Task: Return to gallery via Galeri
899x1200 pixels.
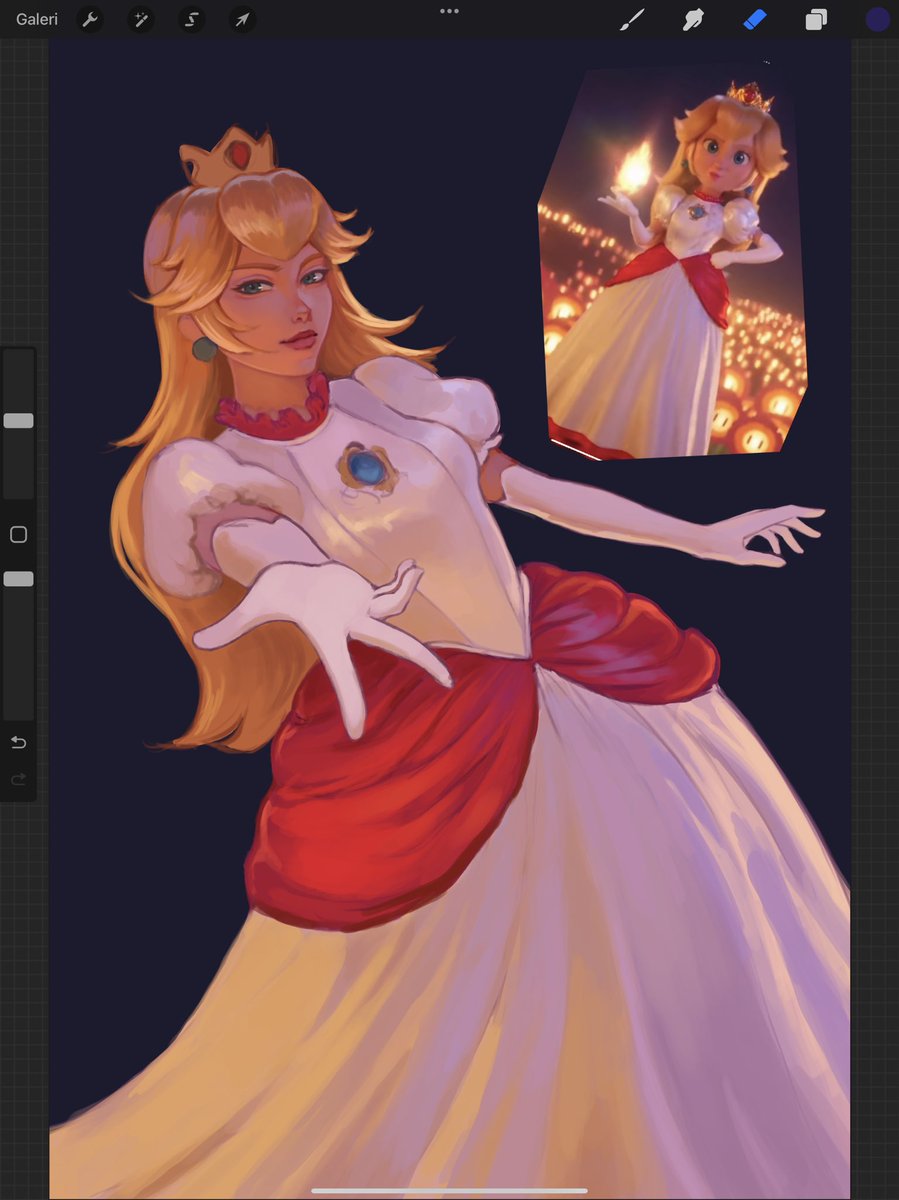Action: (37, 19)
